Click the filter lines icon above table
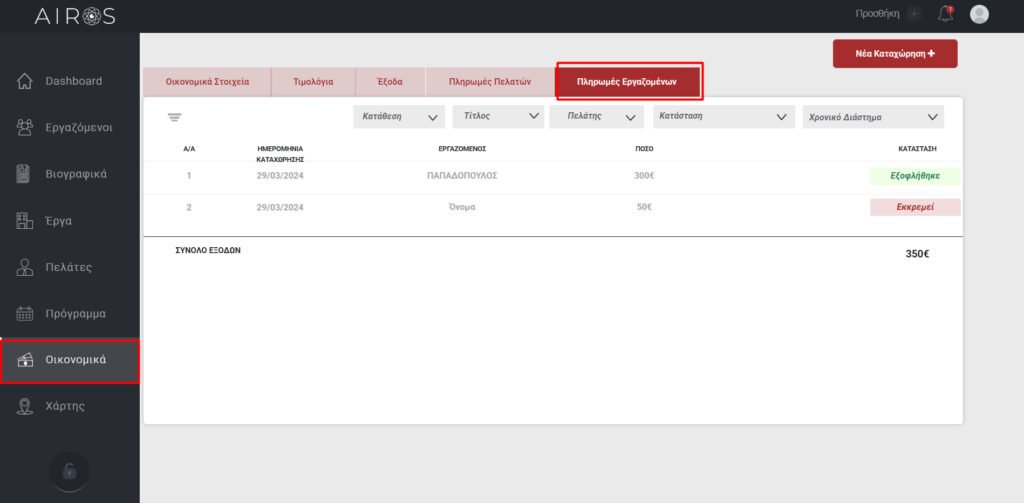1024x503 pixels. pyautogui.click(x=175, y=117)
